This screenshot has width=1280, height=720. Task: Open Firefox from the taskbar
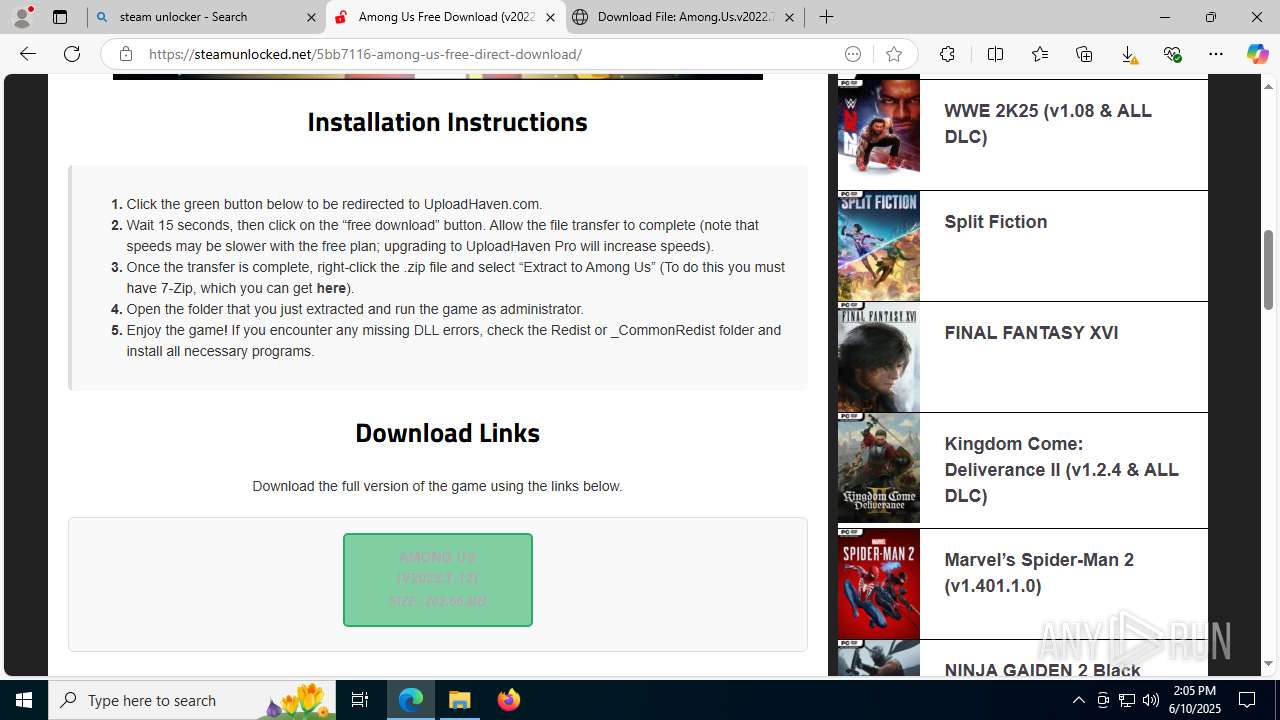508,700
